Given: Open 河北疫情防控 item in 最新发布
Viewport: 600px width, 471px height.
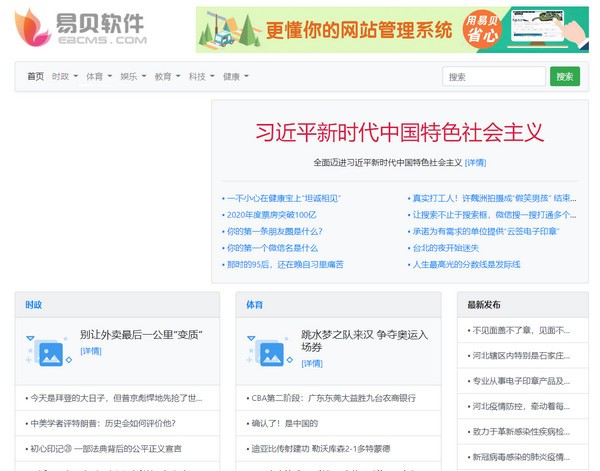Looking at the screenshot, I should (x=521, y=406).
